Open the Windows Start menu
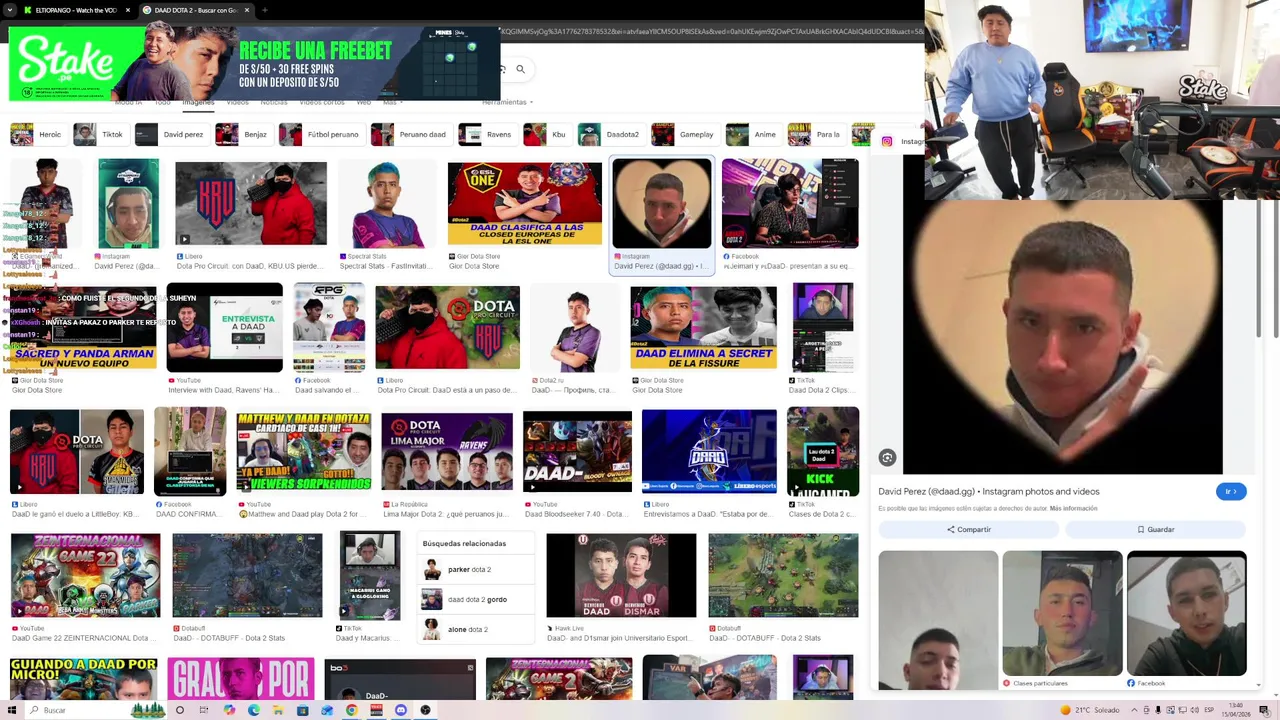The image size is (1280, 720). point(10,710)
